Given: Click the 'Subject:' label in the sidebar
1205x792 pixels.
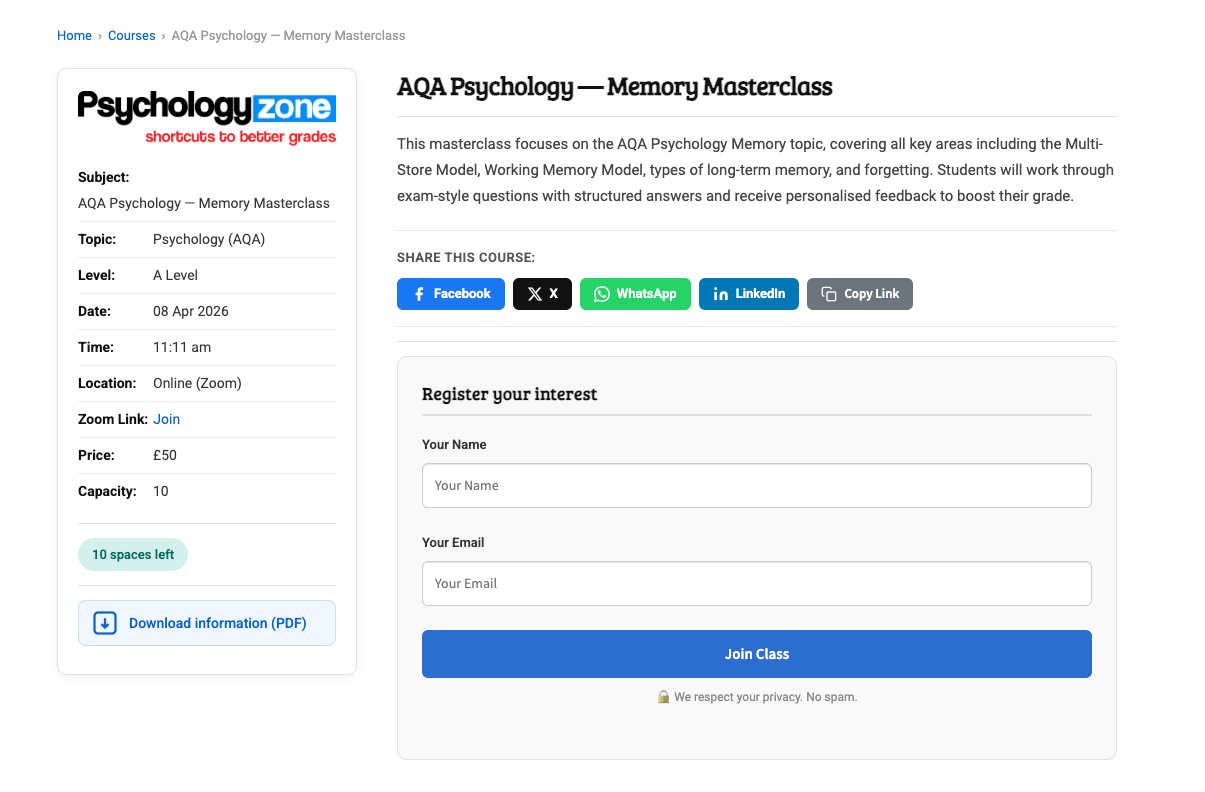Looking at the screenshot, I should tap(104, 177).
